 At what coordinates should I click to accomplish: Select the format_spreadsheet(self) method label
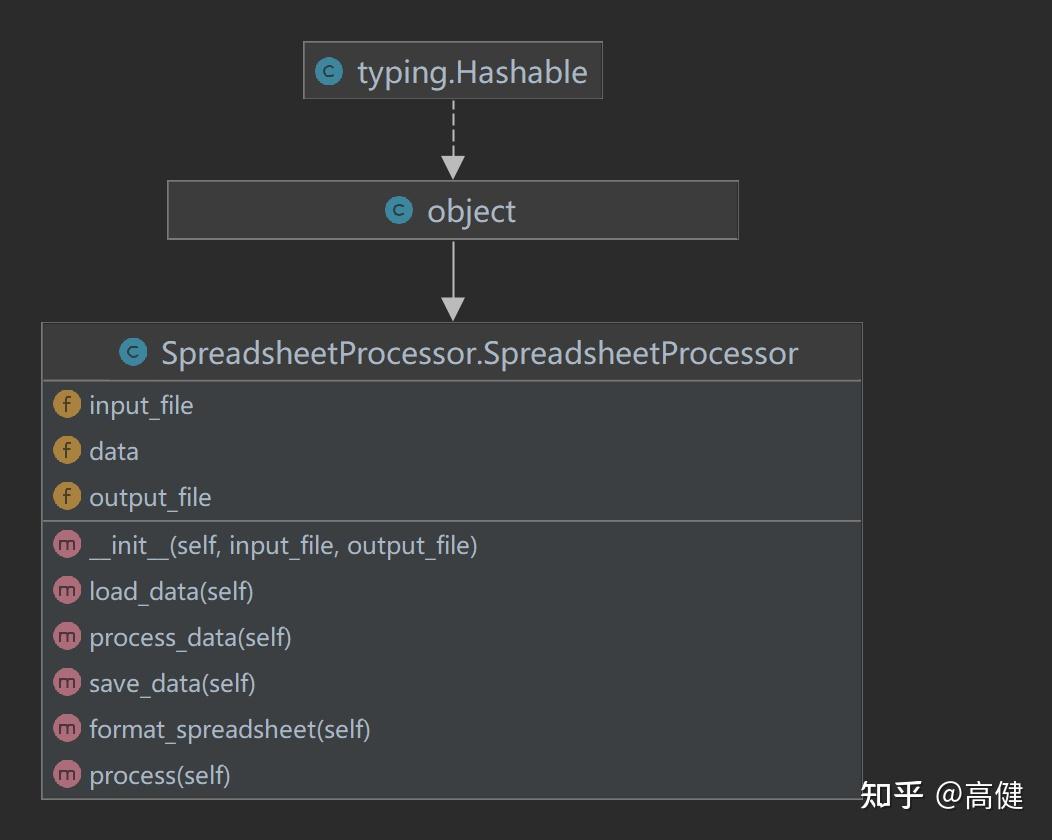[230, 730]
